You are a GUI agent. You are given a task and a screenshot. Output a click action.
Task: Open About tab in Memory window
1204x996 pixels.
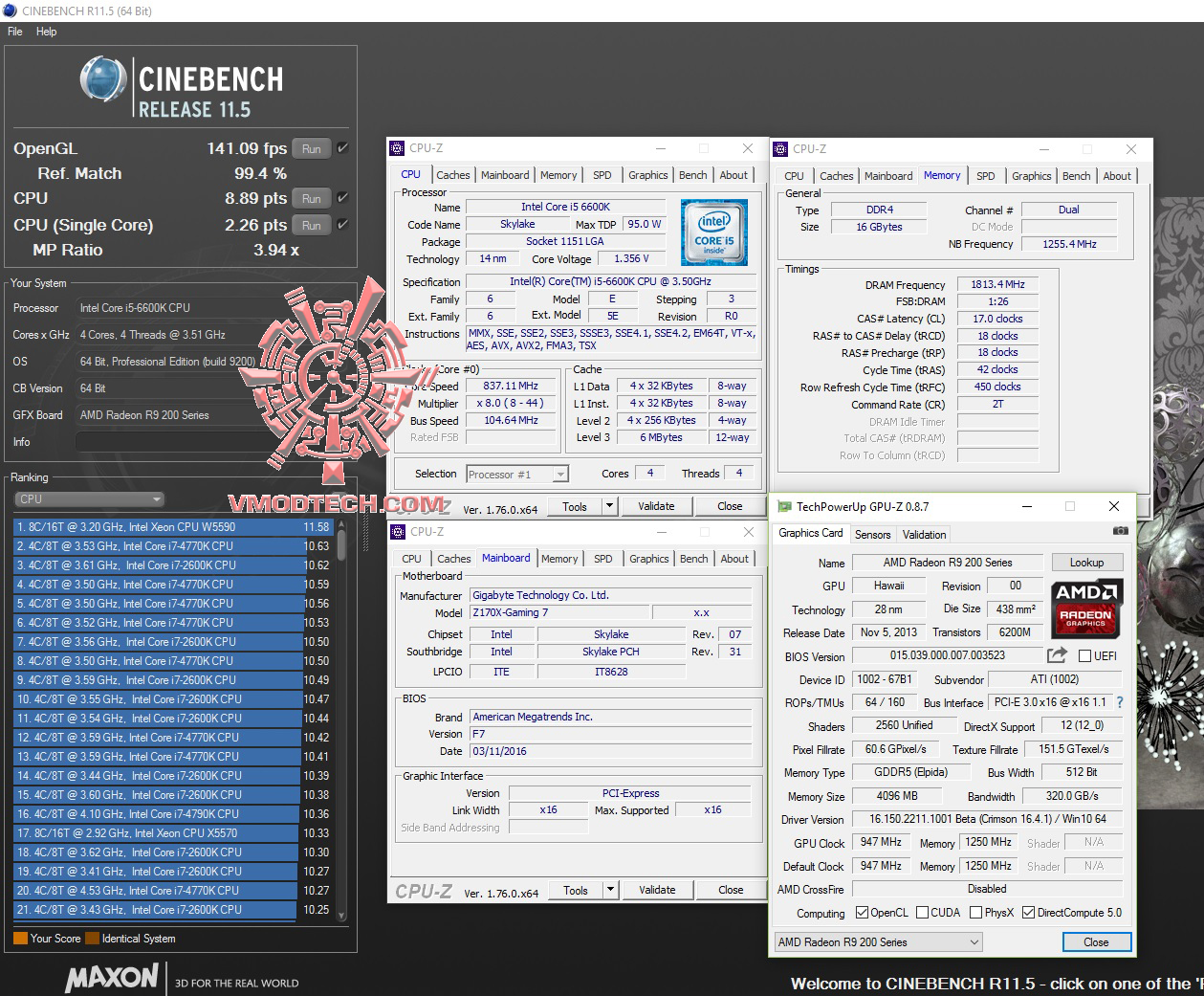pos(1117,176)
